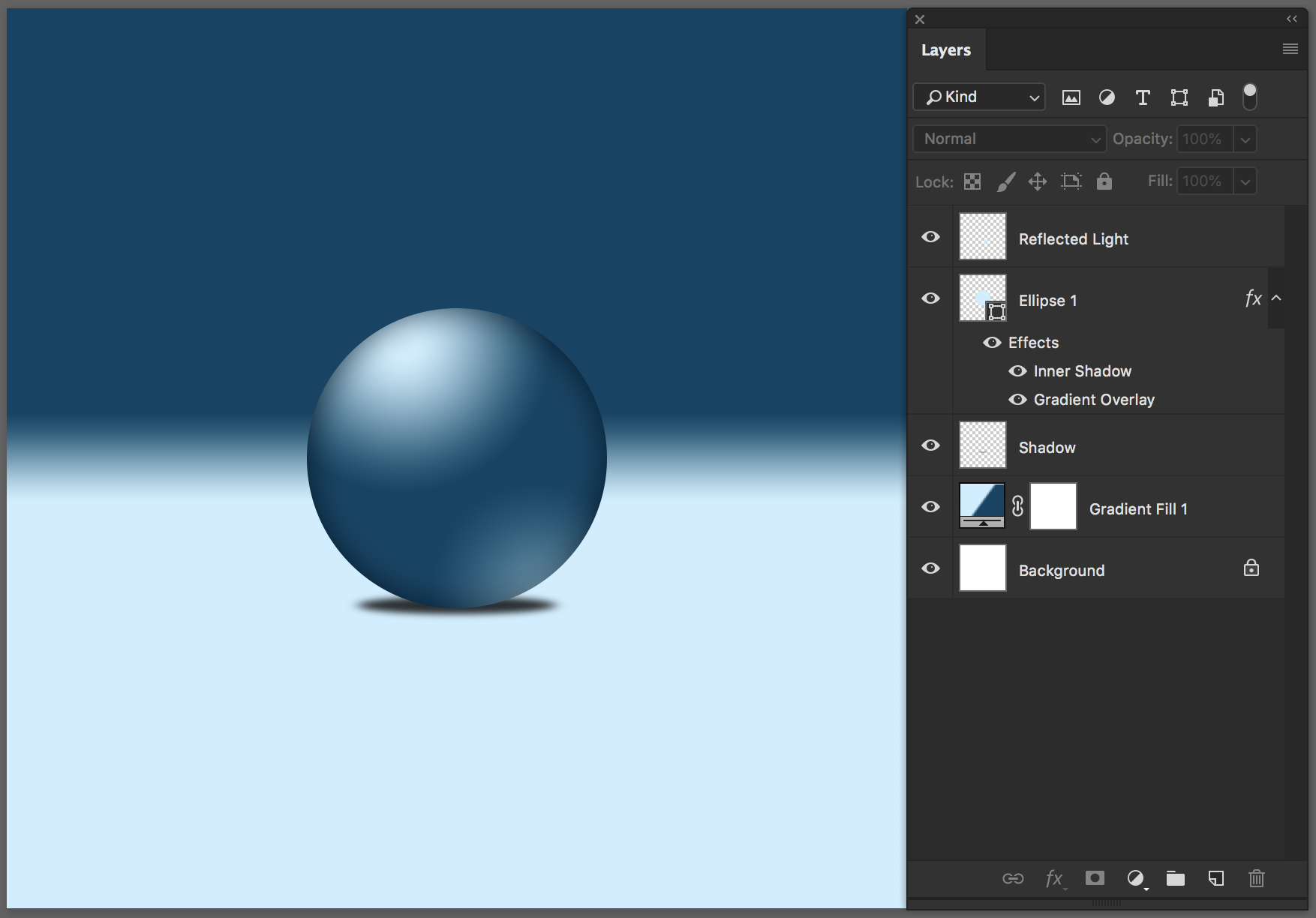The image size is (1316, 918).
Task: Hide the Gradient Fill 1 layer
Action: (x=930, y=507)
